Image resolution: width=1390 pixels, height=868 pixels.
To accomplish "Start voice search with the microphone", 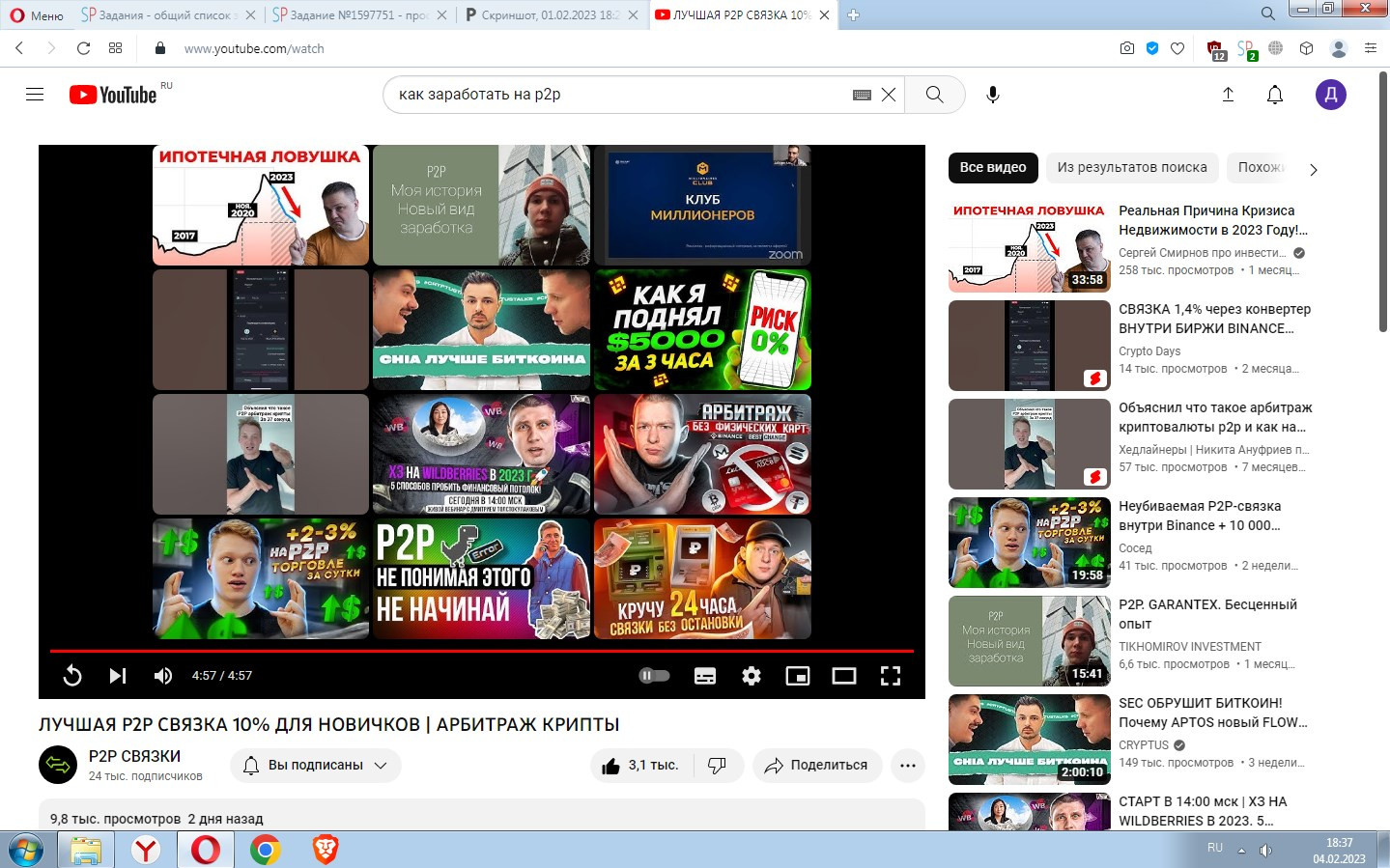I will pyautogui.click(x=992, y=95).
